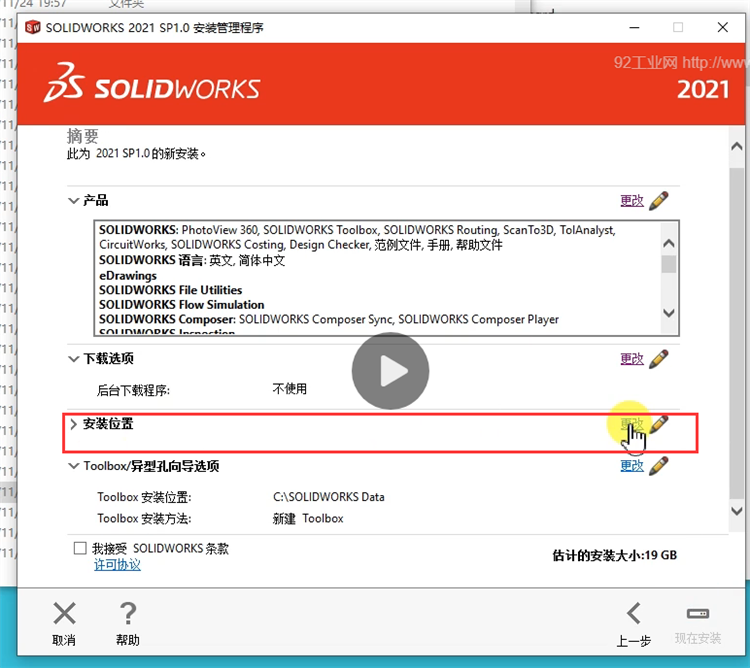Click the 后台下载程序 label
Image resolution: width=750 pixels, height=668 pixels.
[x=133, y=390]
